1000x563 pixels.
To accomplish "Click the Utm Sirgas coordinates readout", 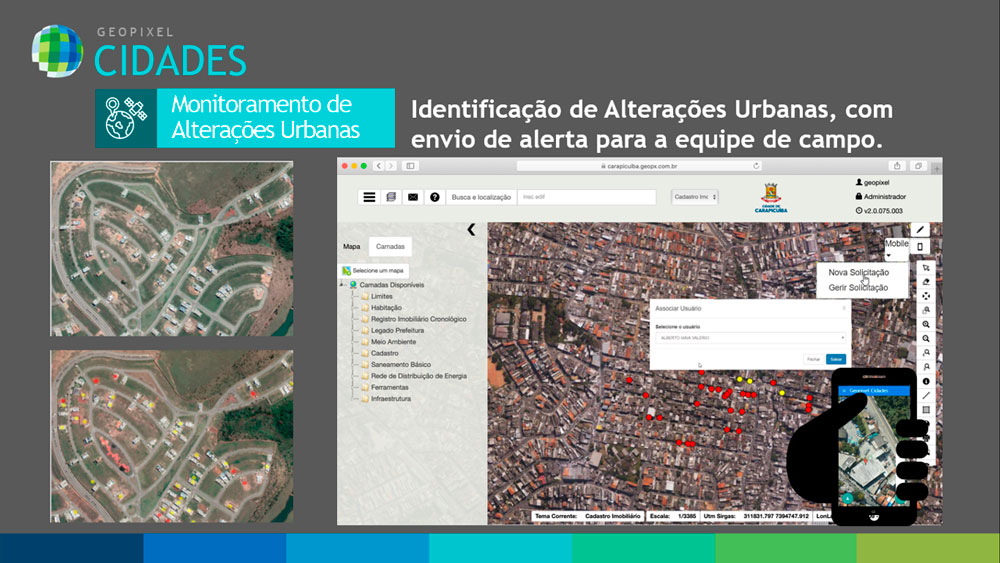I will (x=756, y=516).
